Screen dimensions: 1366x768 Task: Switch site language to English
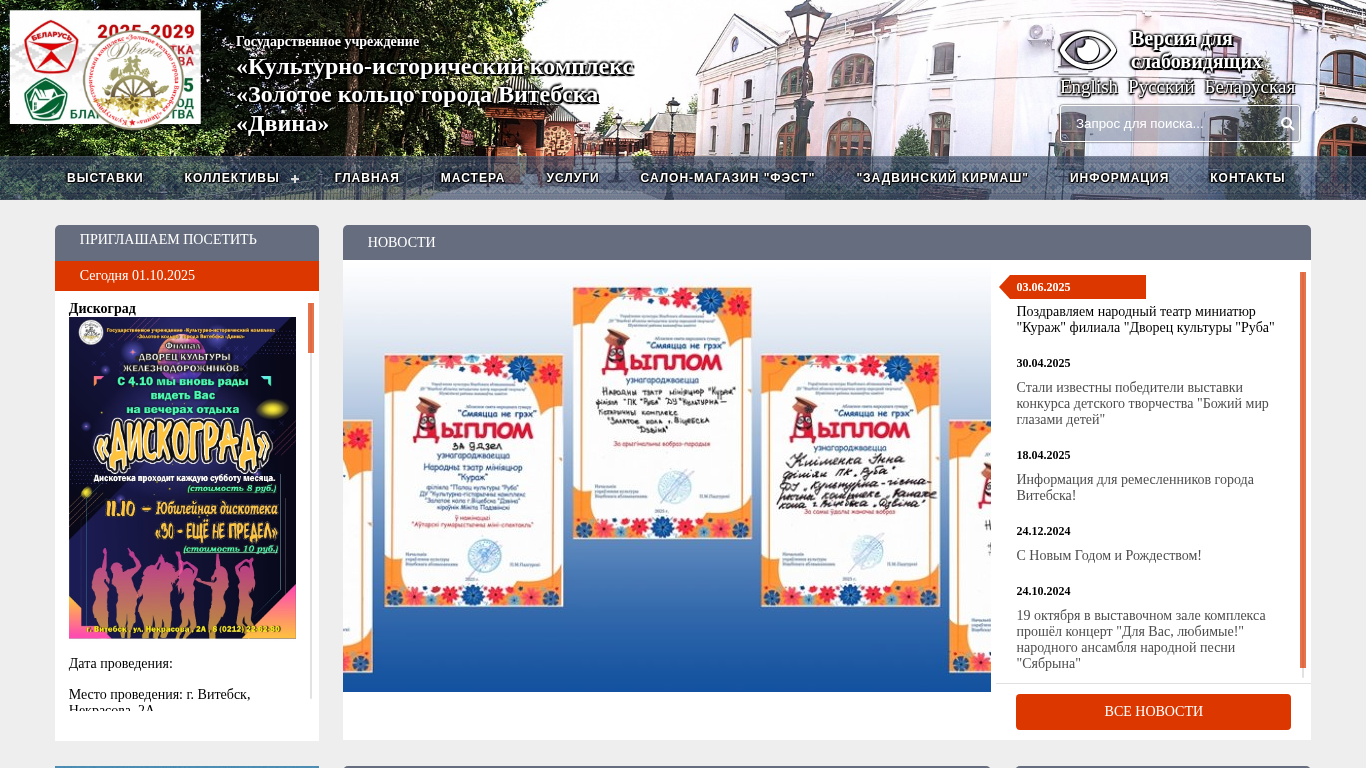[1089, 87]
